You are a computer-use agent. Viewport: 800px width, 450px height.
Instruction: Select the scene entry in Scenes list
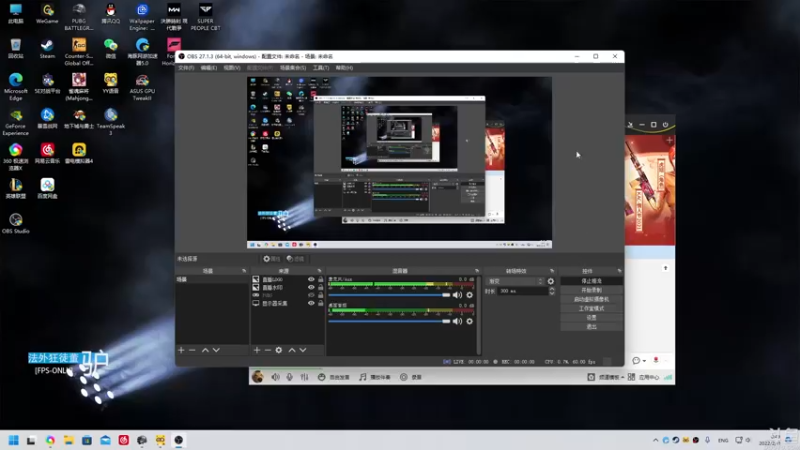pos(212,280)
